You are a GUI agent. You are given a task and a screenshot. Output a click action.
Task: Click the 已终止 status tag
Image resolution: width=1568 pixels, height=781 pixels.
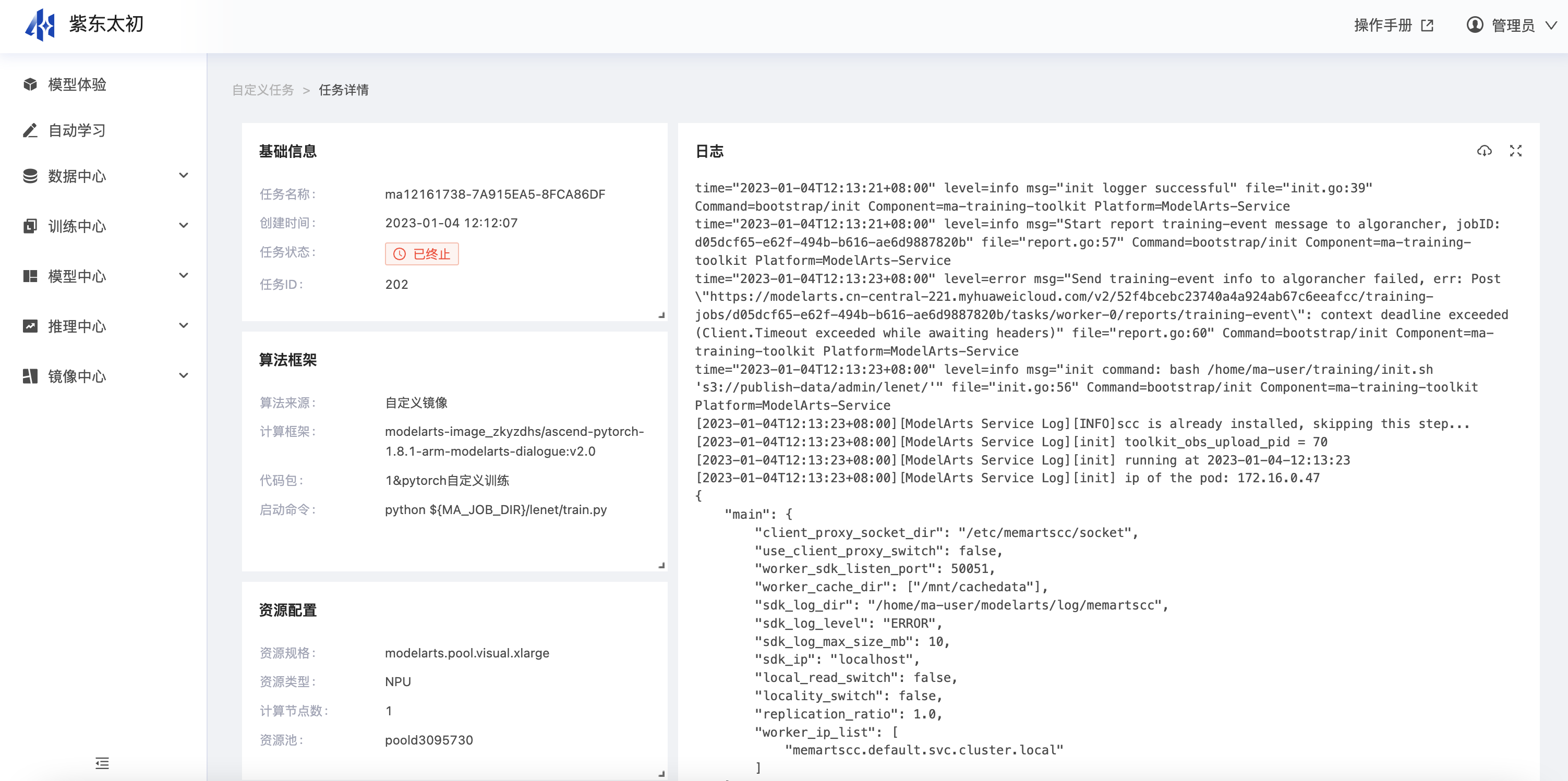(422, 254)
